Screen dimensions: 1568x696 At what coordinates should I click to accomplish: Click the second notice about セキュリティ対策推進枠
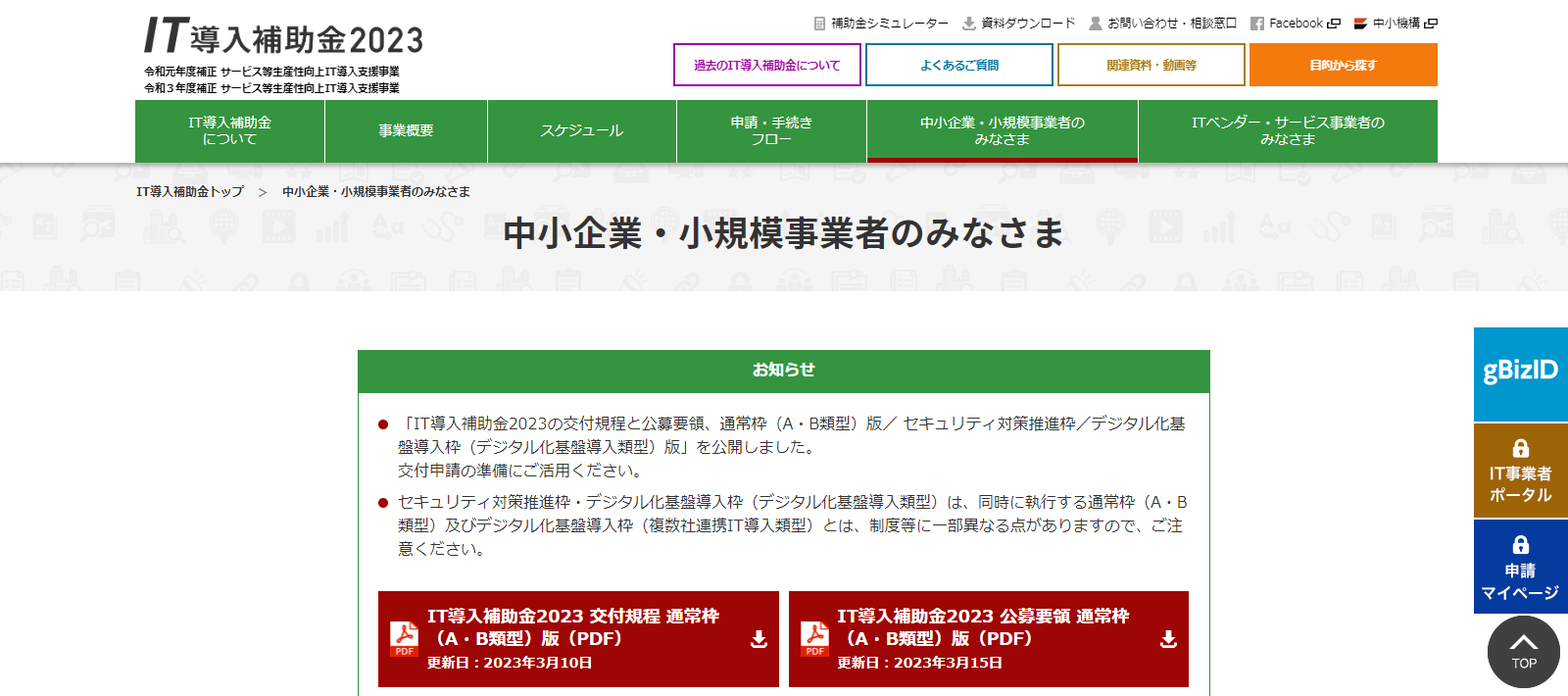coord(792,525)
